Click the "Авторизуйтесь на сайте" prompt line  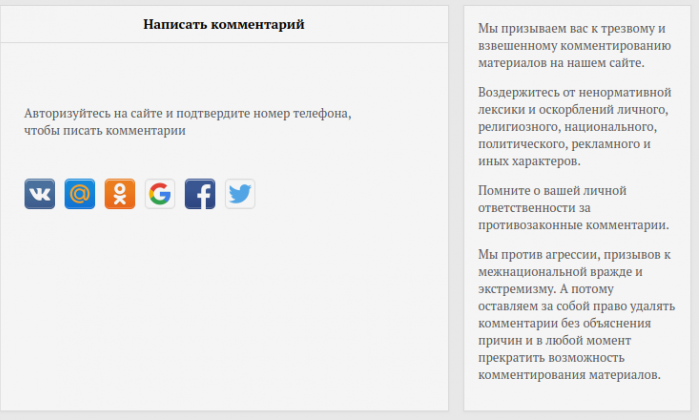pos(188,113)
